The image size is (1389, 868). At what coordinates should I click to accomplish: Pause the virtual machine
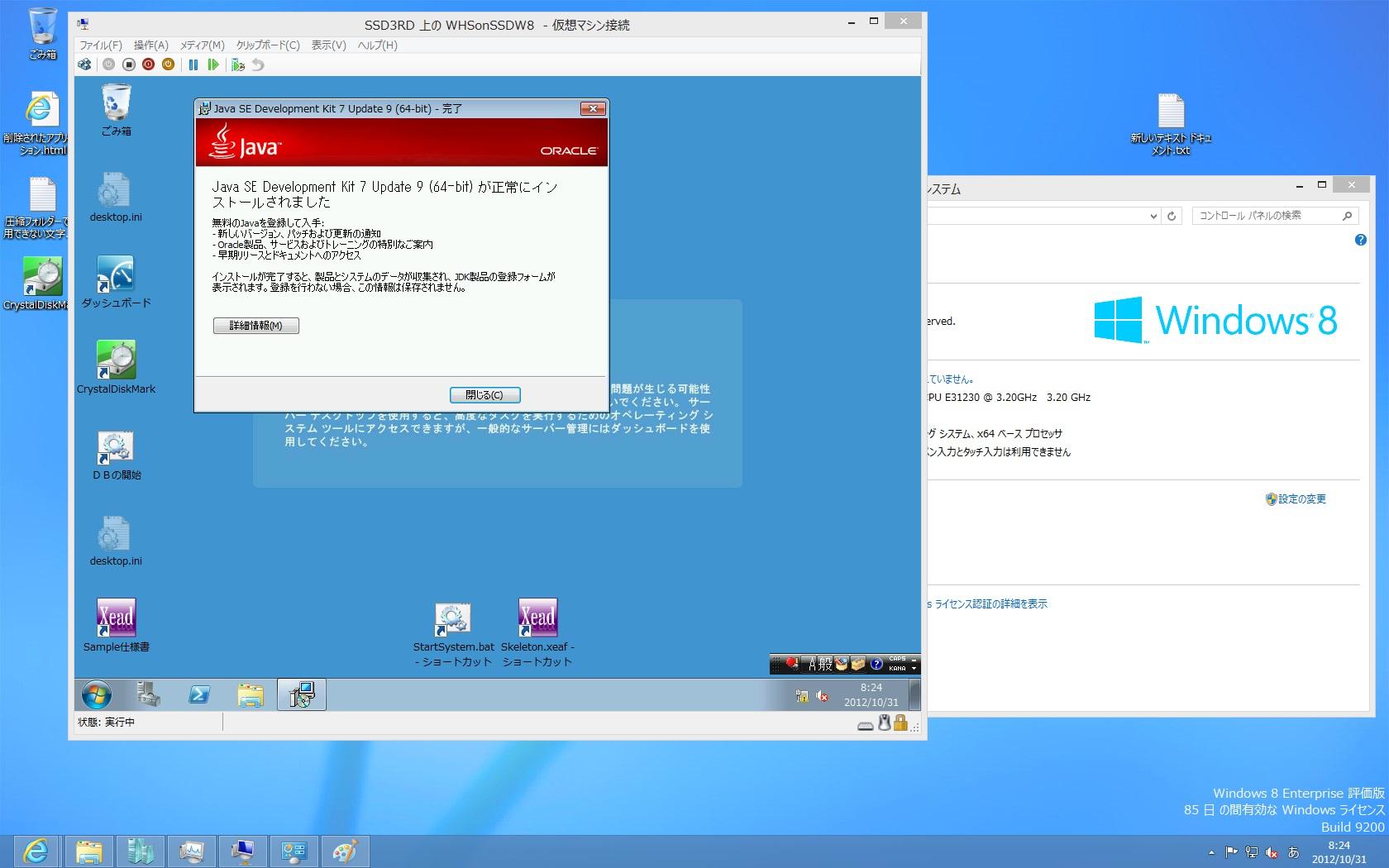click(x=193, y=64)
